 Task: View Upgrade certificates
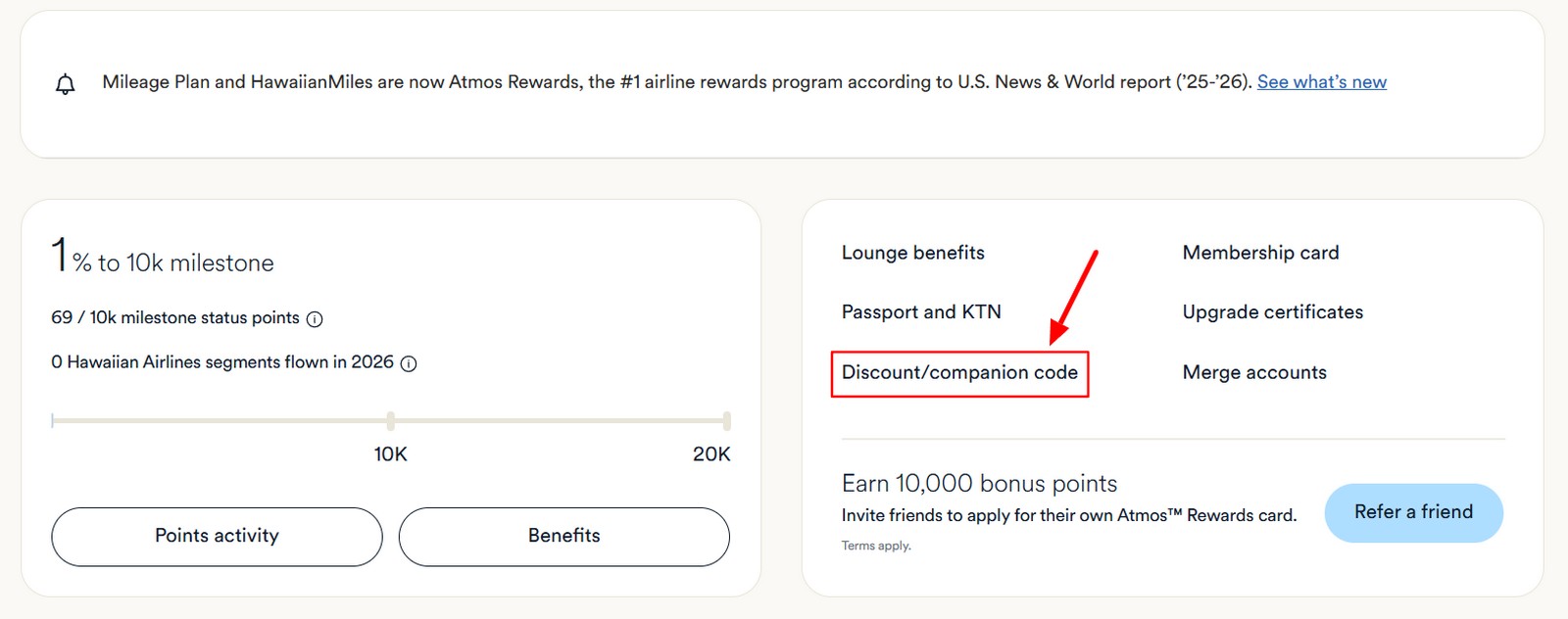[x=1272, y=311]
